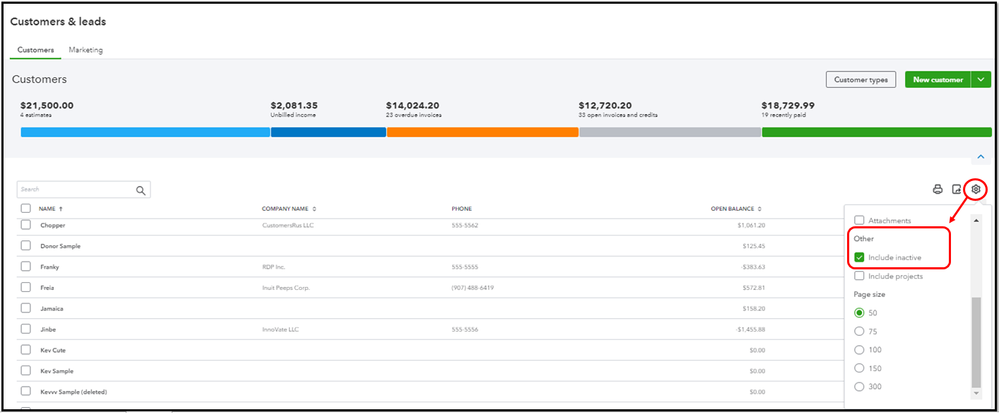Viewport: 999px width, 413px height.
Task: Enable the Attachments column checkbox
Action: 859,220
